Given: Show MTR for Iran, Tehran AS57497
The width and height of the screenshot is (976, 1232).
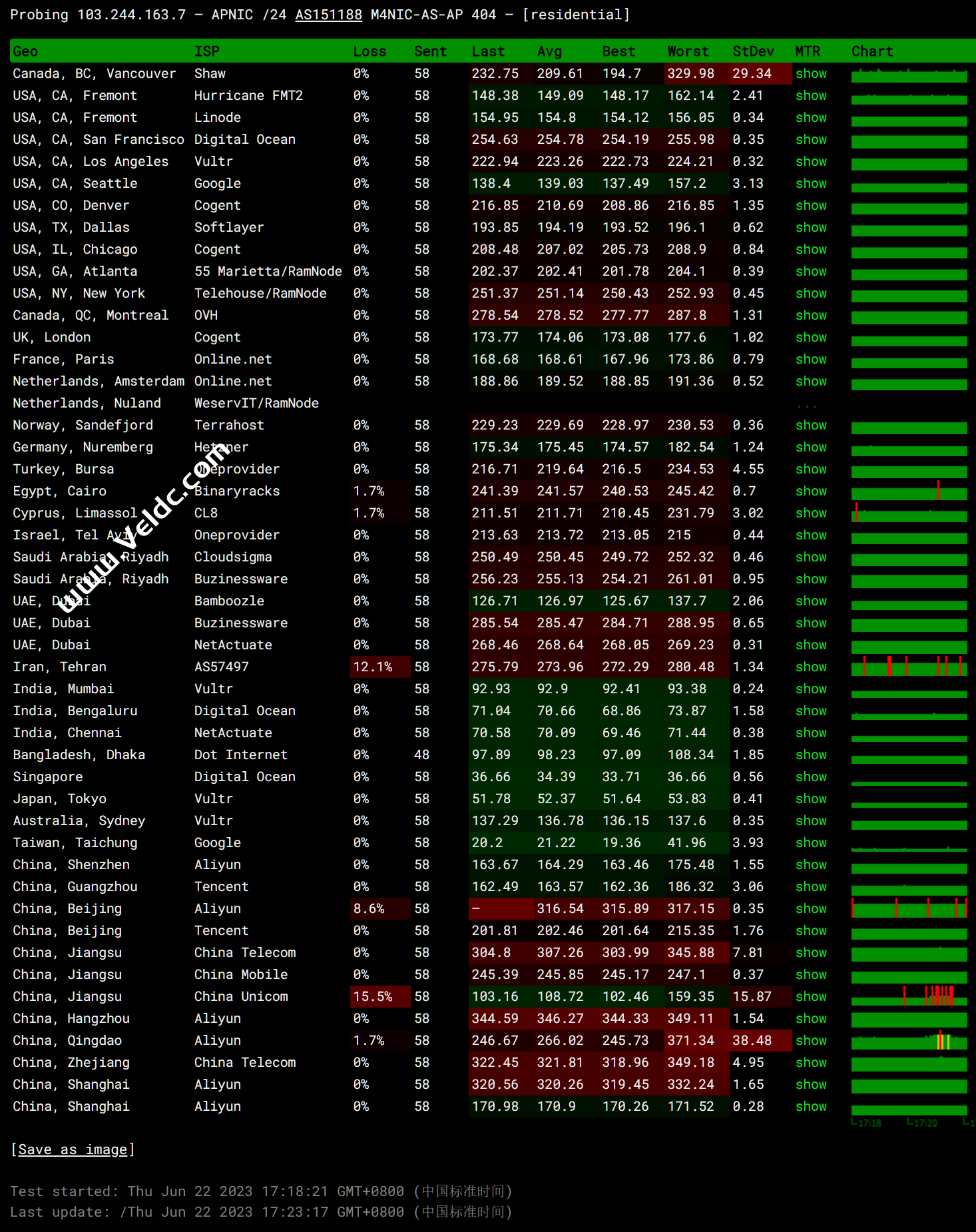Looking at the screenshot, I should click(x=811, y=667).
